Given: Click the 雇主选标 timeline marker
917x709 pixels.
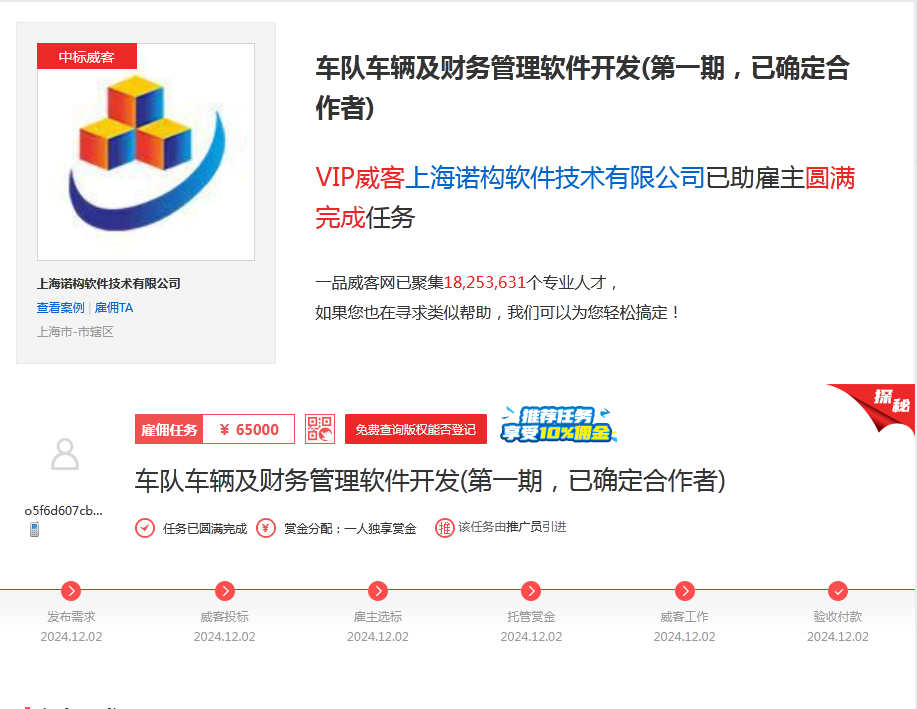Looking at the screenshot, I should (x=378, y=591).
